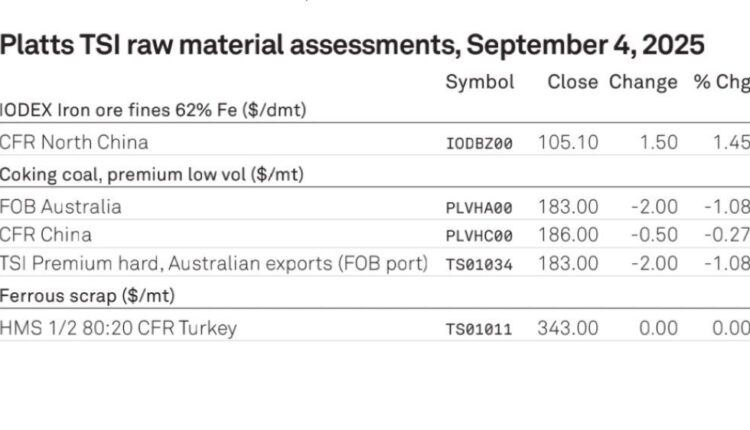Select the % Chg column header
Viewport: 750px width, 430px height.
[x=721, y=82]
